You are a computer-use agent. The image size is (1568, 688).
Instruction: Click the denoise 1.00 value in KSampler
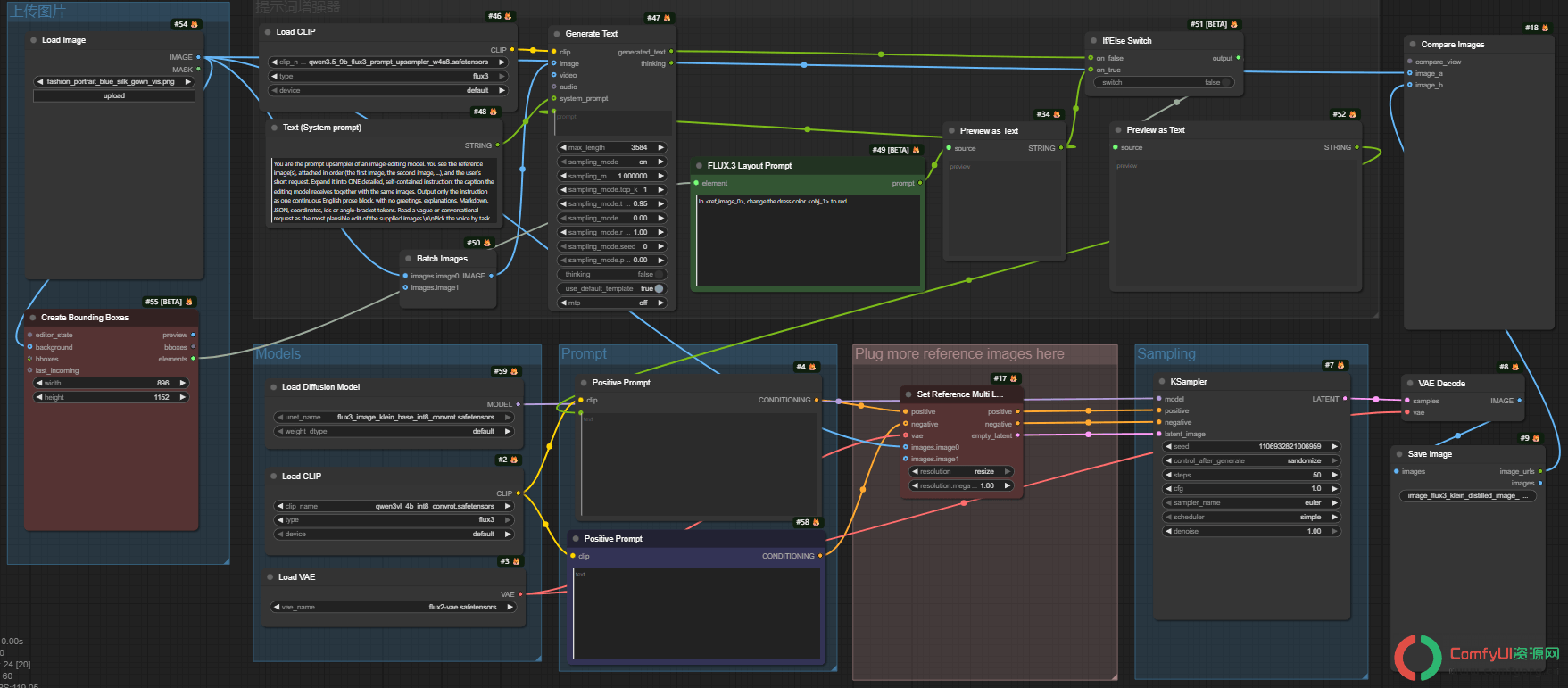tap(1252, 532)
